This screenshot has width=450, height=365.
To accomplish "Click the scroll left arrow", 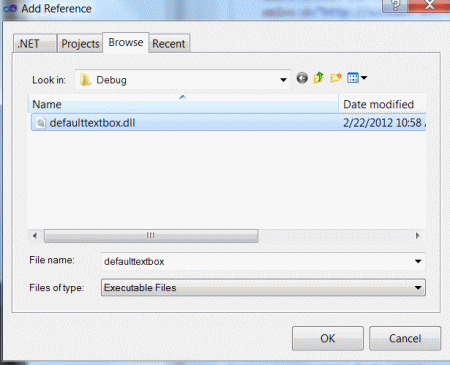I will click(35, 236).
